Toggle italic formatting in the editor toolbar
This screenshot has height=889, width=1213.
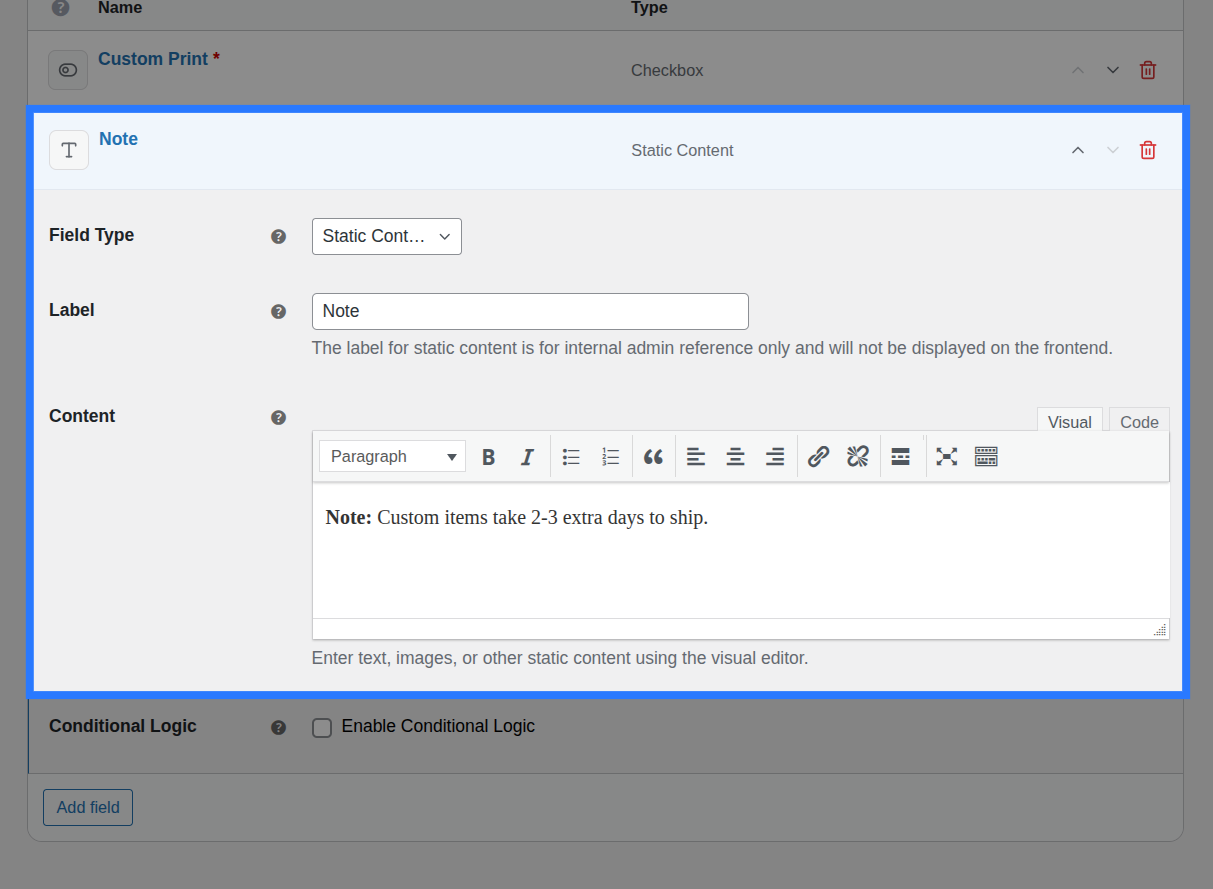[527, 457]
